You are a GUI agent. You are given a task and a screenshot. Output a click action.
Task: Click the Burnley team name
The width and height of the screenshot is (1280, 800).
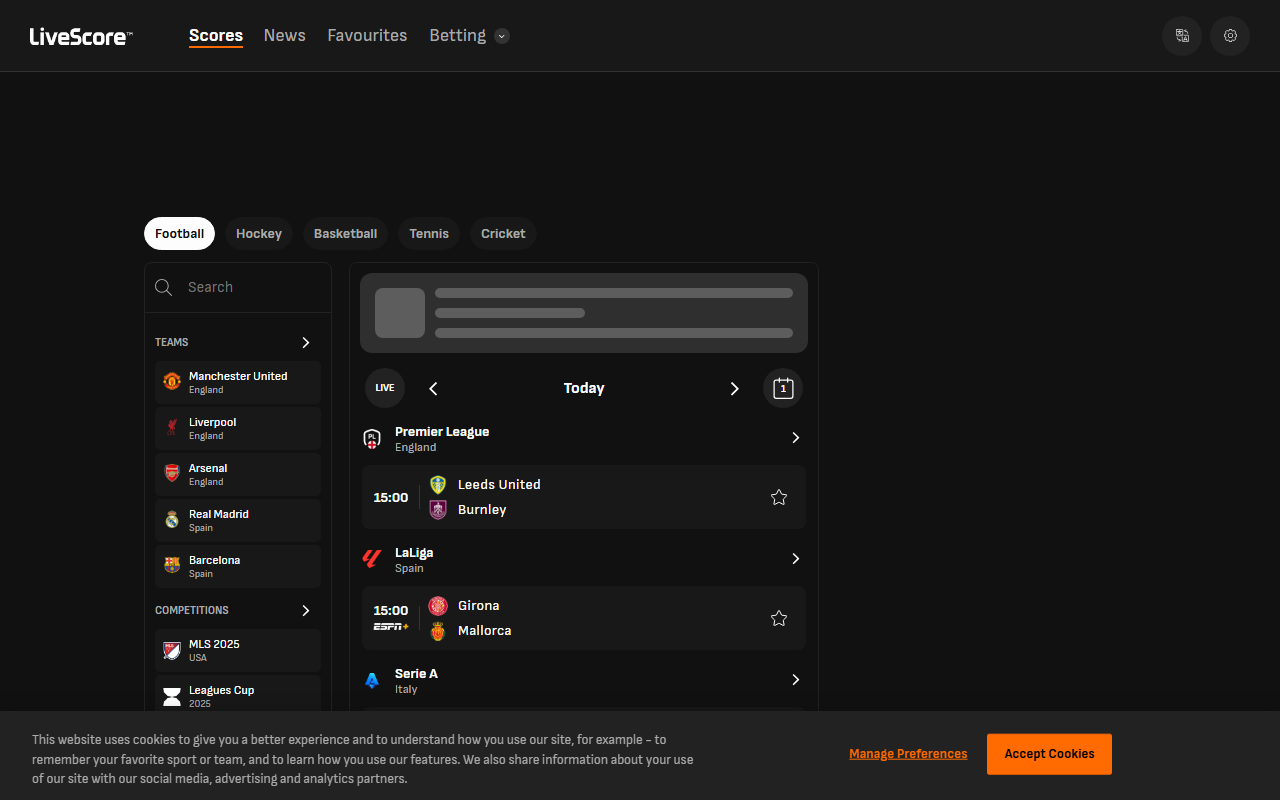[482, 510]
